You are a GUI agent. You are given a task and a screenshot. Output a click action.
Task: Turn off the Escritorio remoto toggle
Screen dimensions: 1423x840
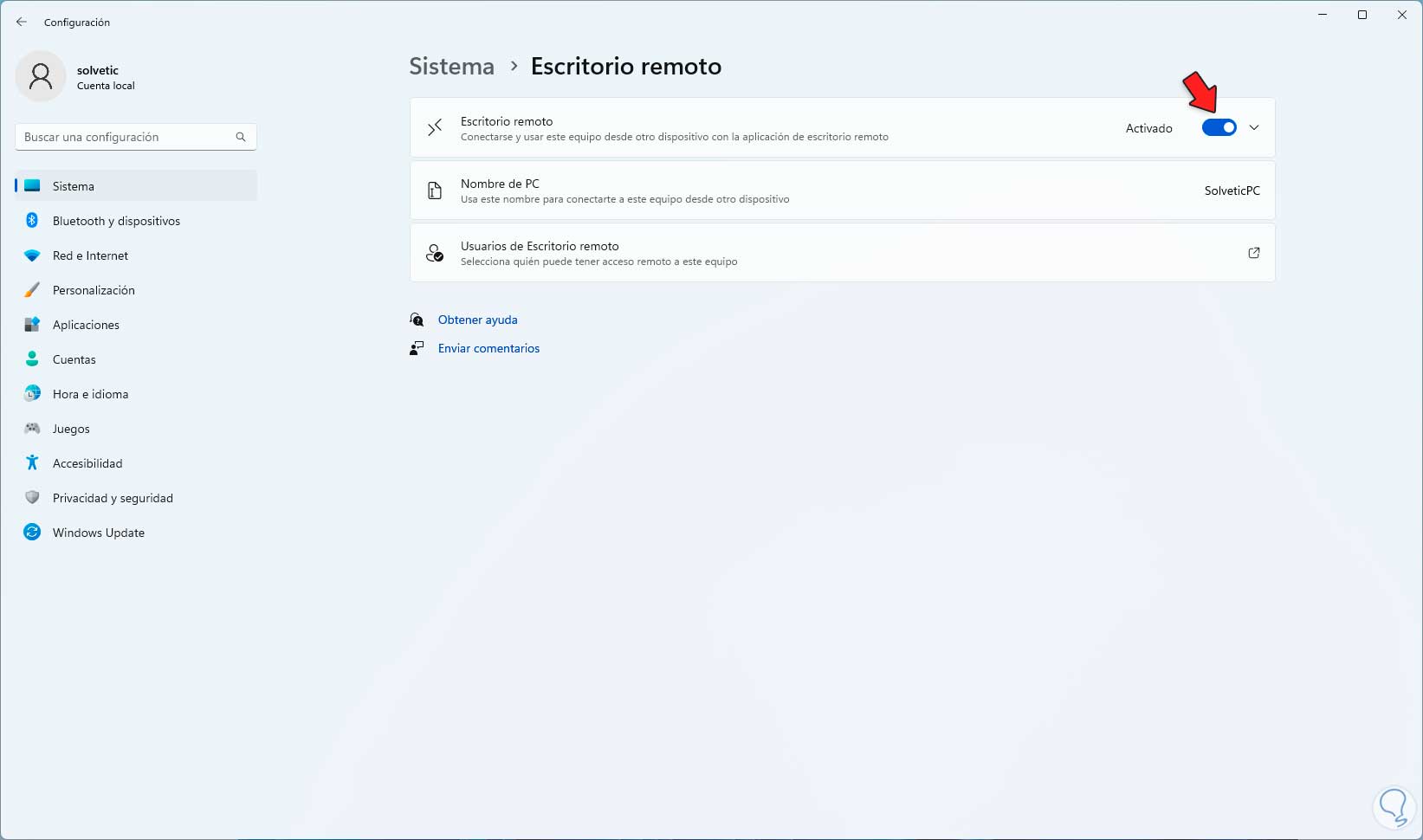pyautogui.click(x=1219, y=128)
